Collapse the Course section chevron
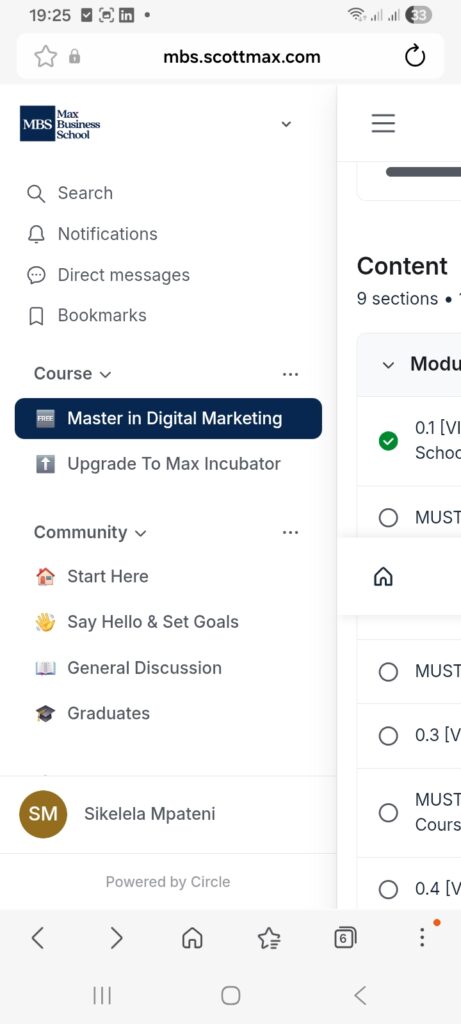 pos(105,375)
